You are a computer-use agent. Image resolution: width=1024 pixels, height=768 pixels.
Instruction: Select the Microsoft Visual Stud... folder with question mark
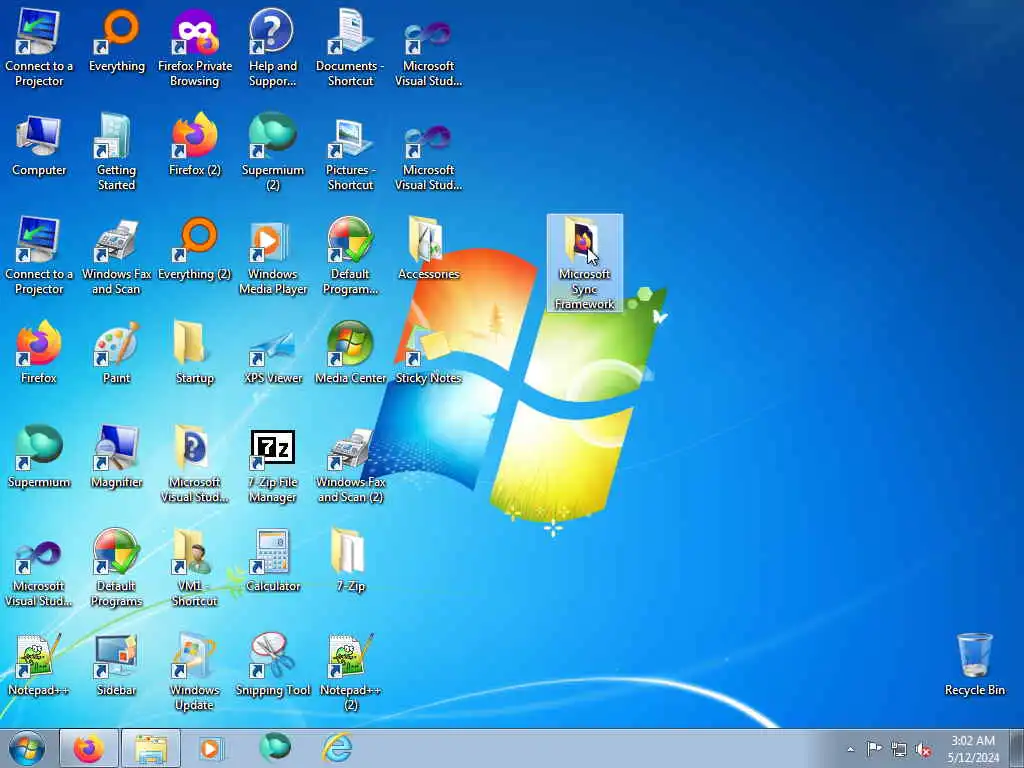pos(195,464)
